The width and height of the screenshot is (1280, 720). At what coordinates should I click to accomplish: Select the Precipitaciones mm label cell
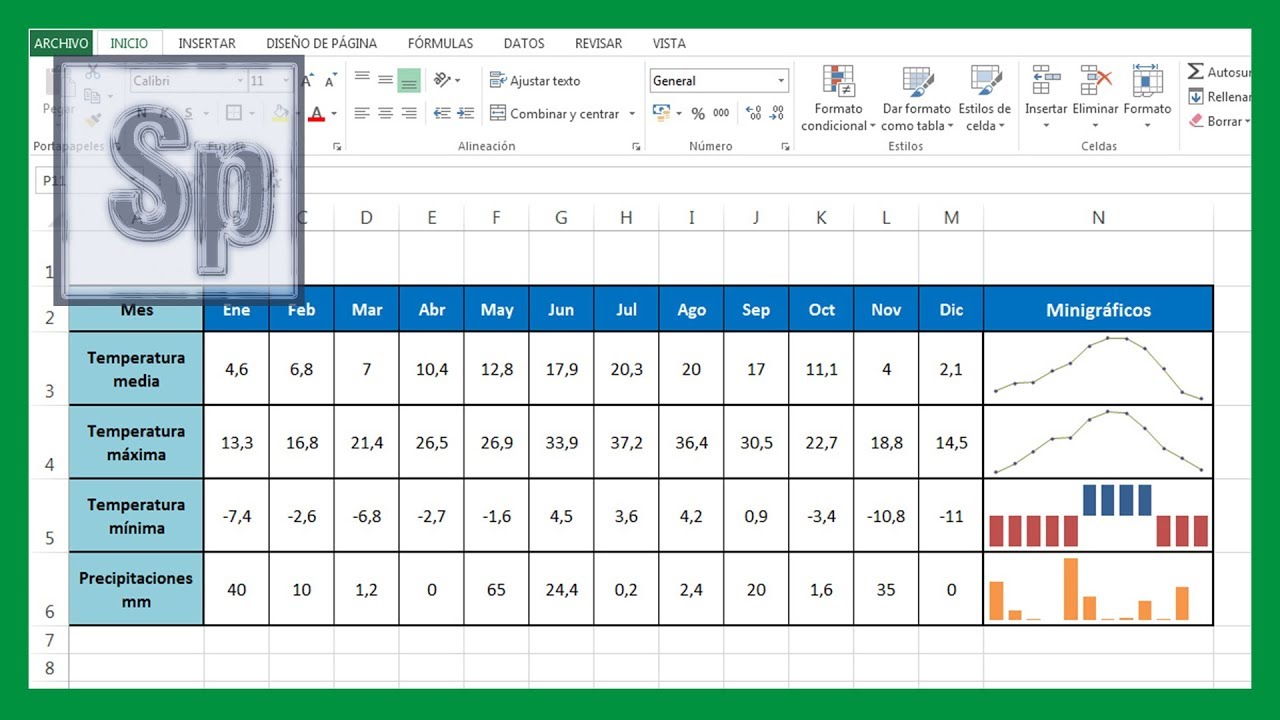(x=136, y=589)
